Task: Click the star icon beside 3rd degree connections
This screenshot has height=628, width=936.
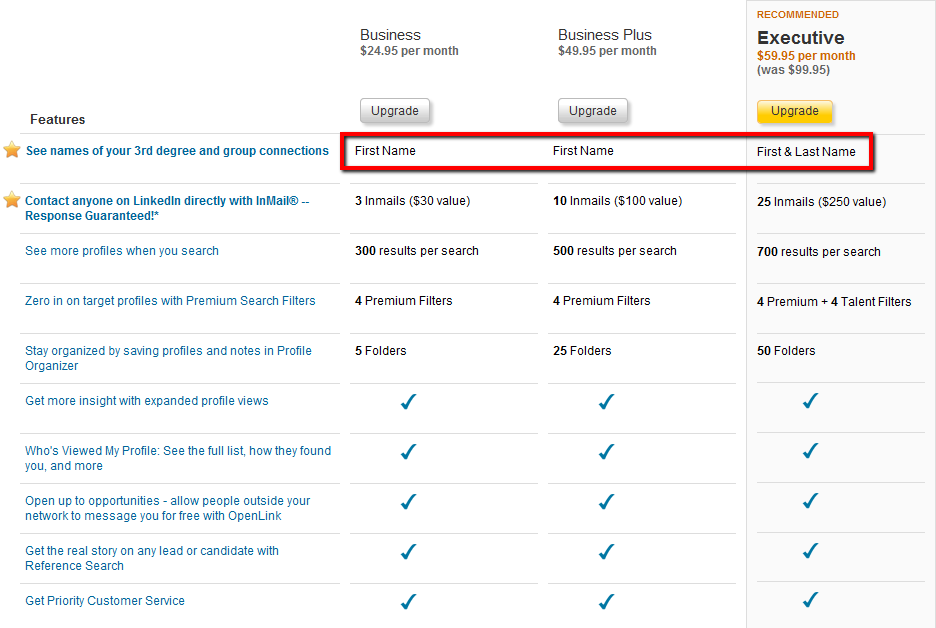Action: (x=12, y=150)
